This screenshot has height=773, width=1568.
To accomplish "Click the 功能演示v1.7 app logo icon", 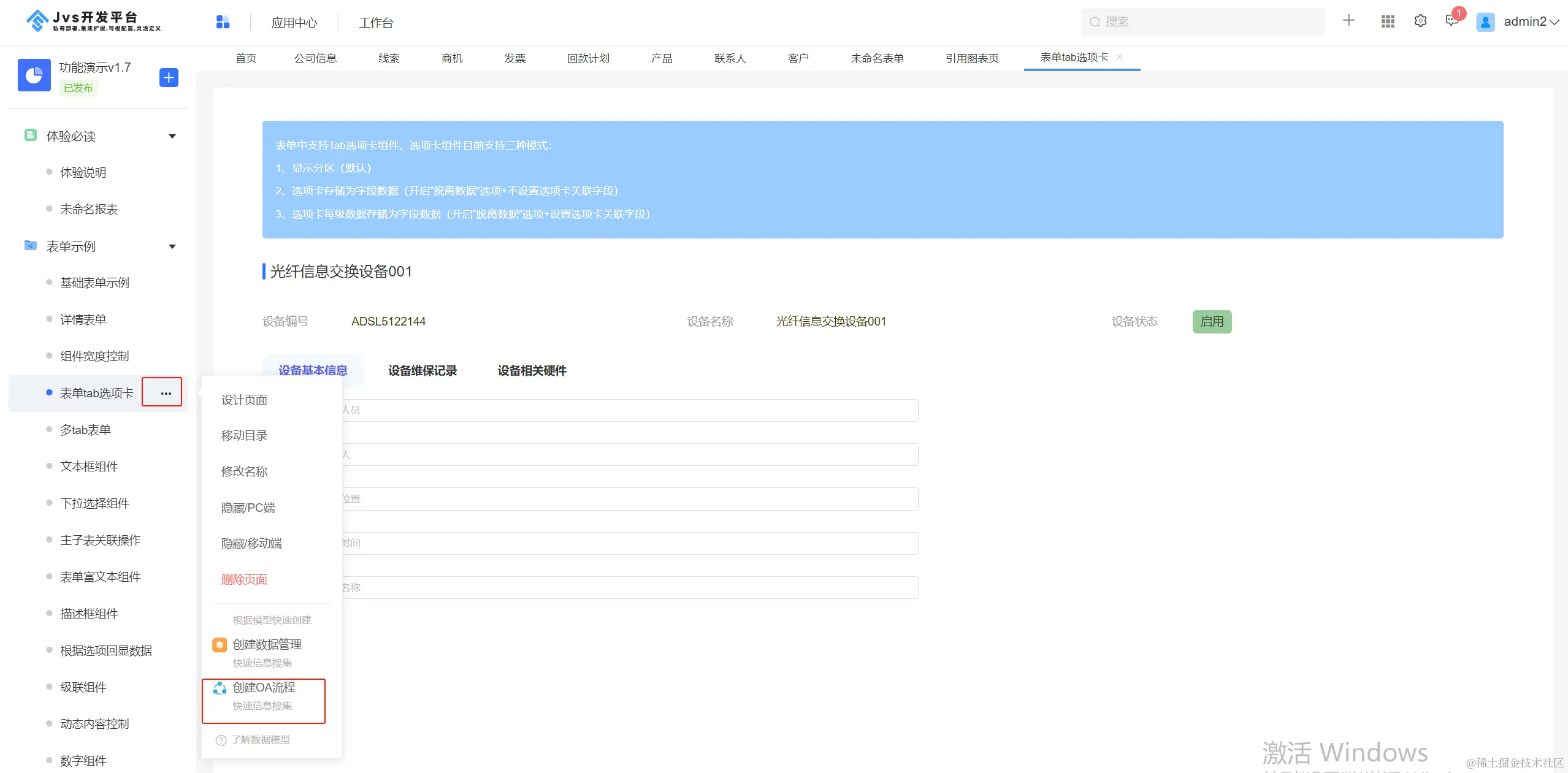I will pos(34,75).
